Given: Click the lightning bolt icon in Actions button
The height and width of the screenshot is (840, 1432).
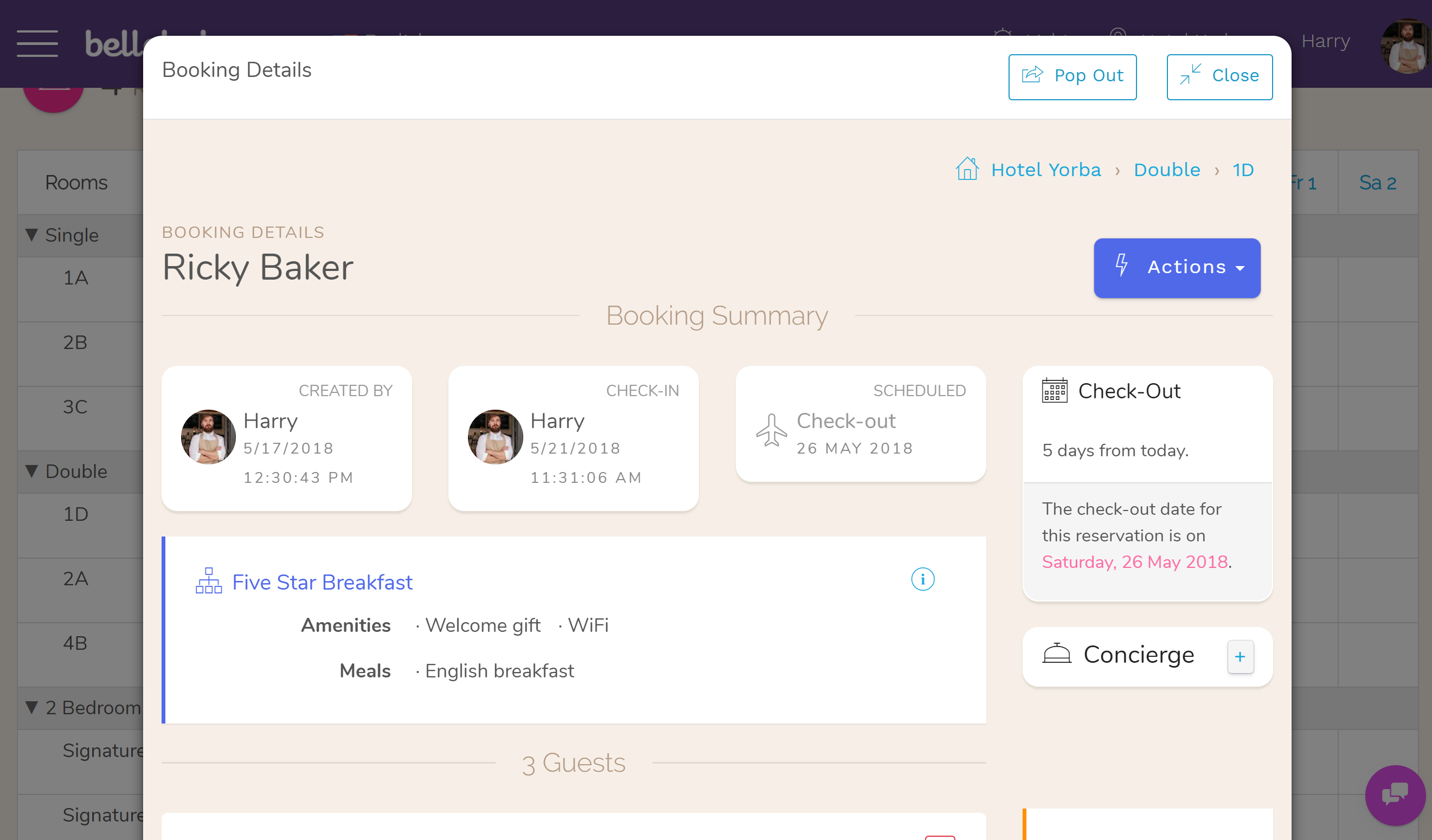Looking at the screenshot, I should point(1122,266).
